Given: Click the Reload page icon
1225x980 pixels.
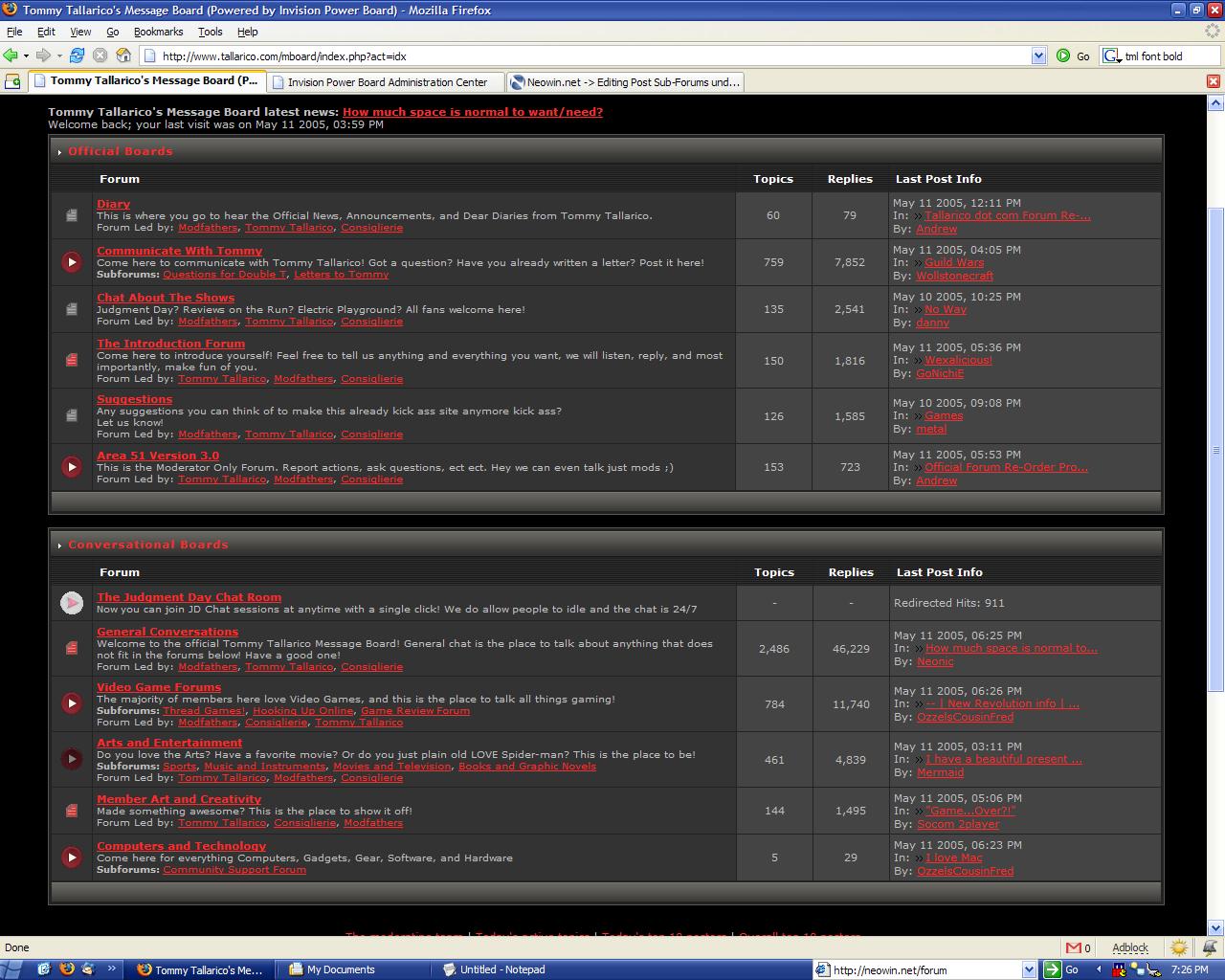Looking at the screenshot, I should (77, 55).
